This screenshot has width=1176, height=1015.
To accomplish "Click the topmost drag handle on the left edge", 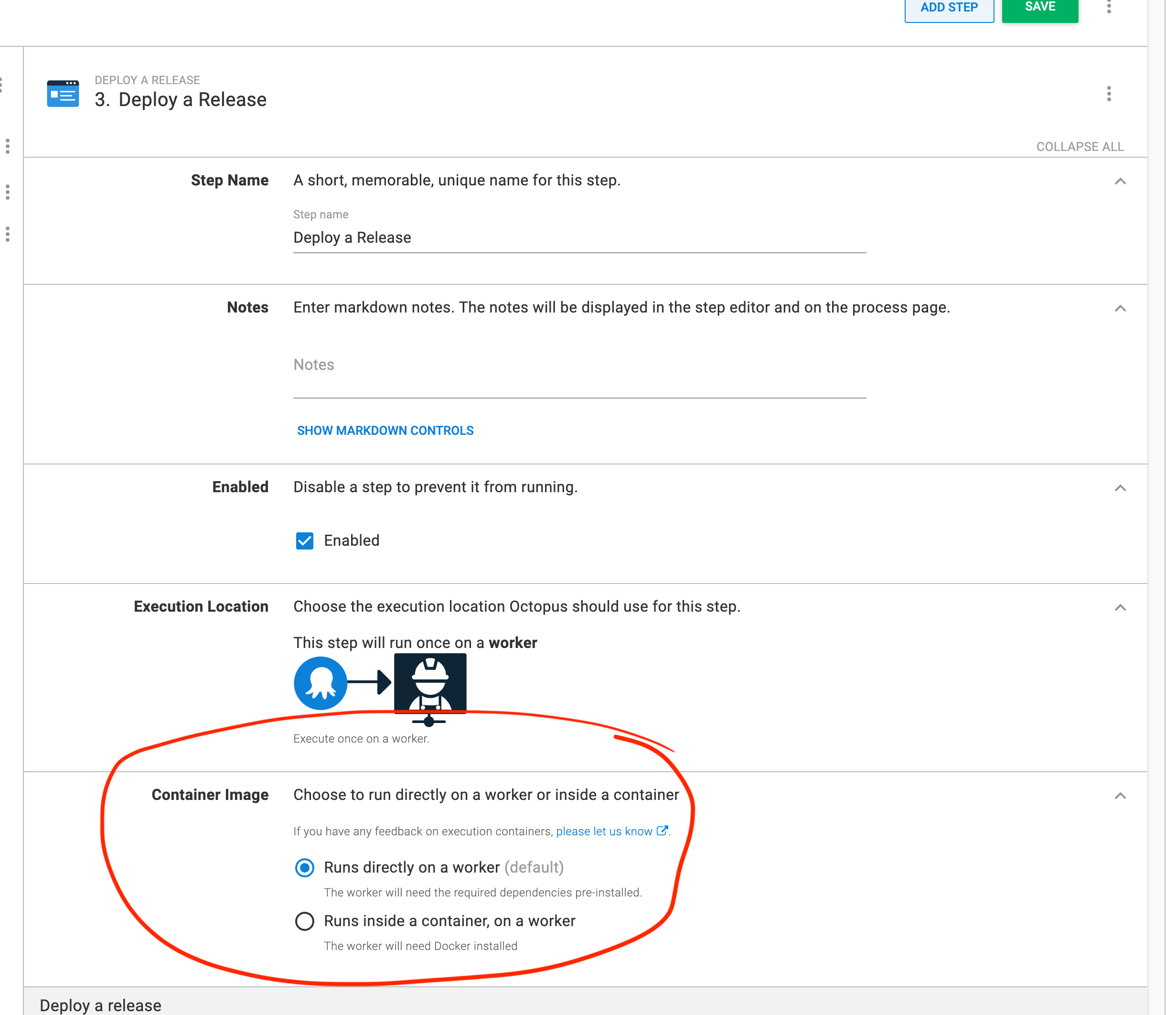I will [x=2, y=85].
